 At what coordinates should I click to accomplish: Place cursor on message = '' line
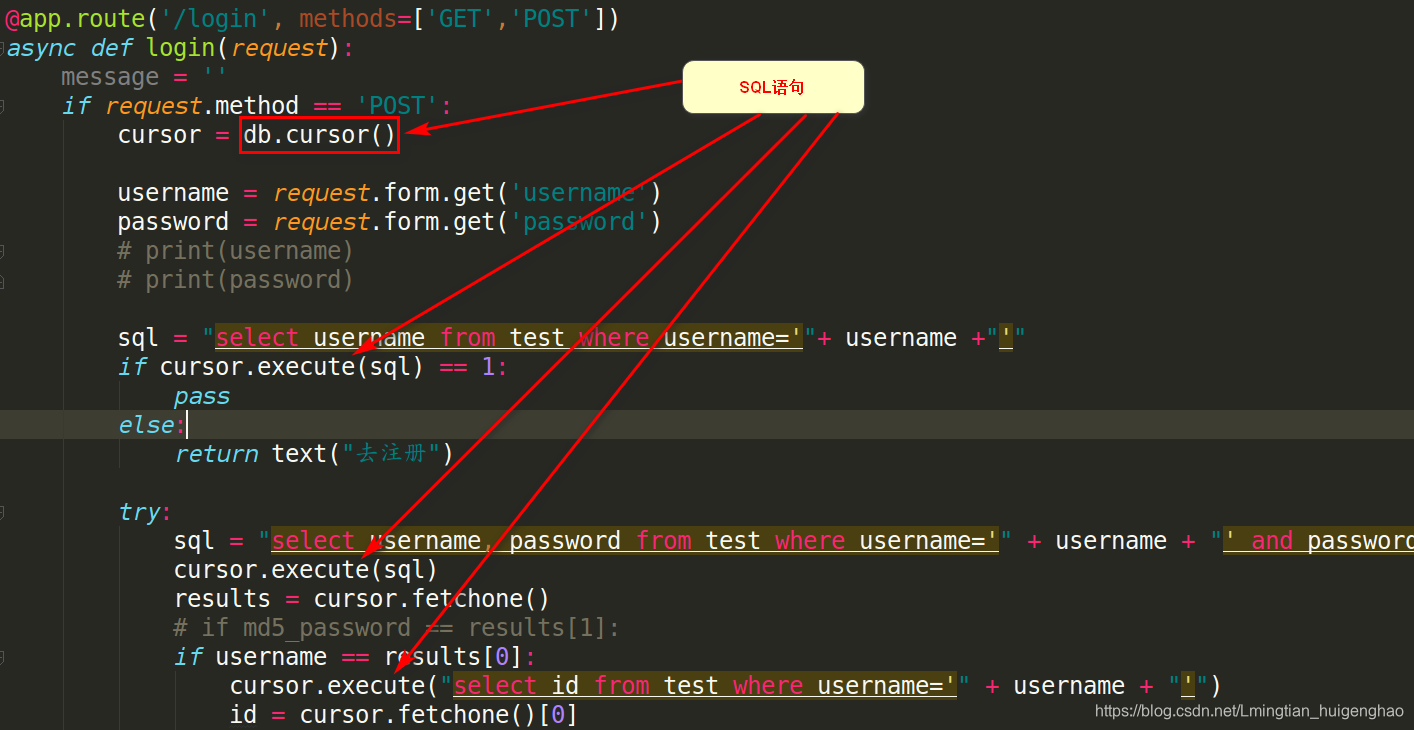coord(144,77)
